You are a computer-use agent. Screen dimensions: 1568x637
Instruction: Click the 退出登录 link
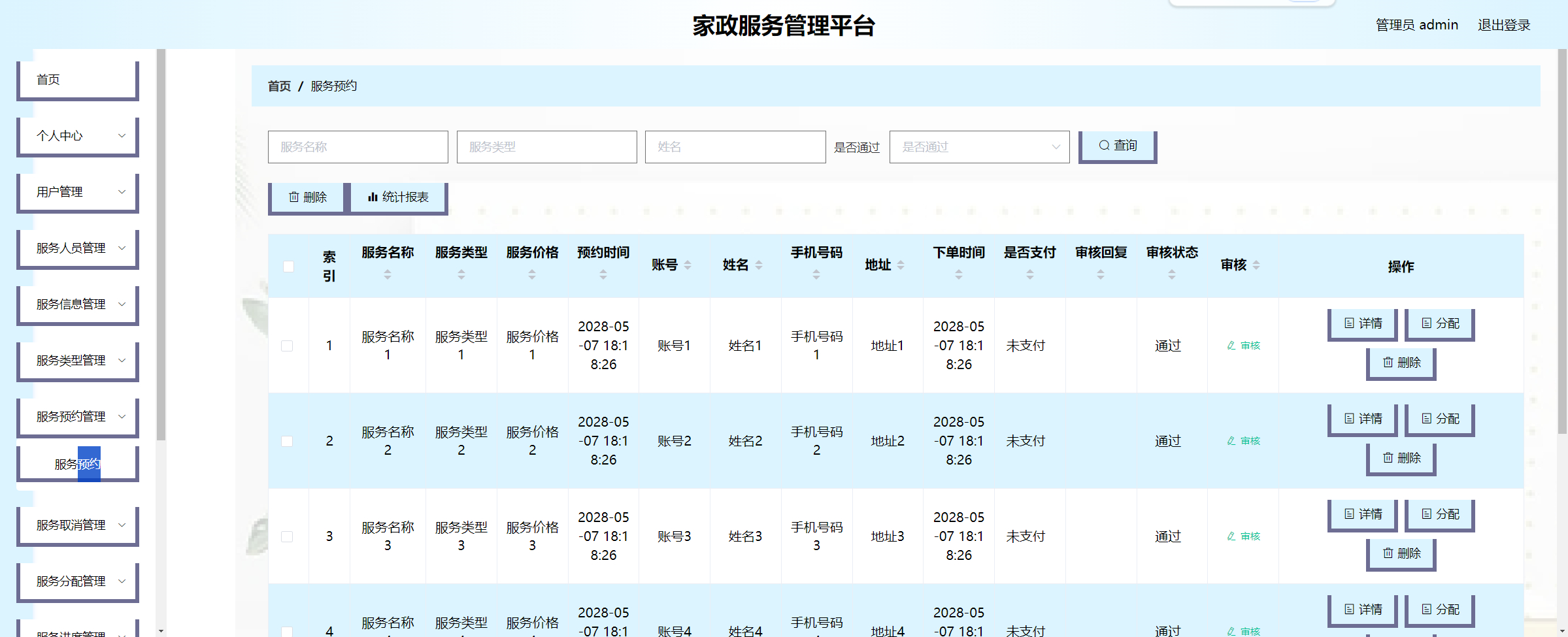point(1504,25)
